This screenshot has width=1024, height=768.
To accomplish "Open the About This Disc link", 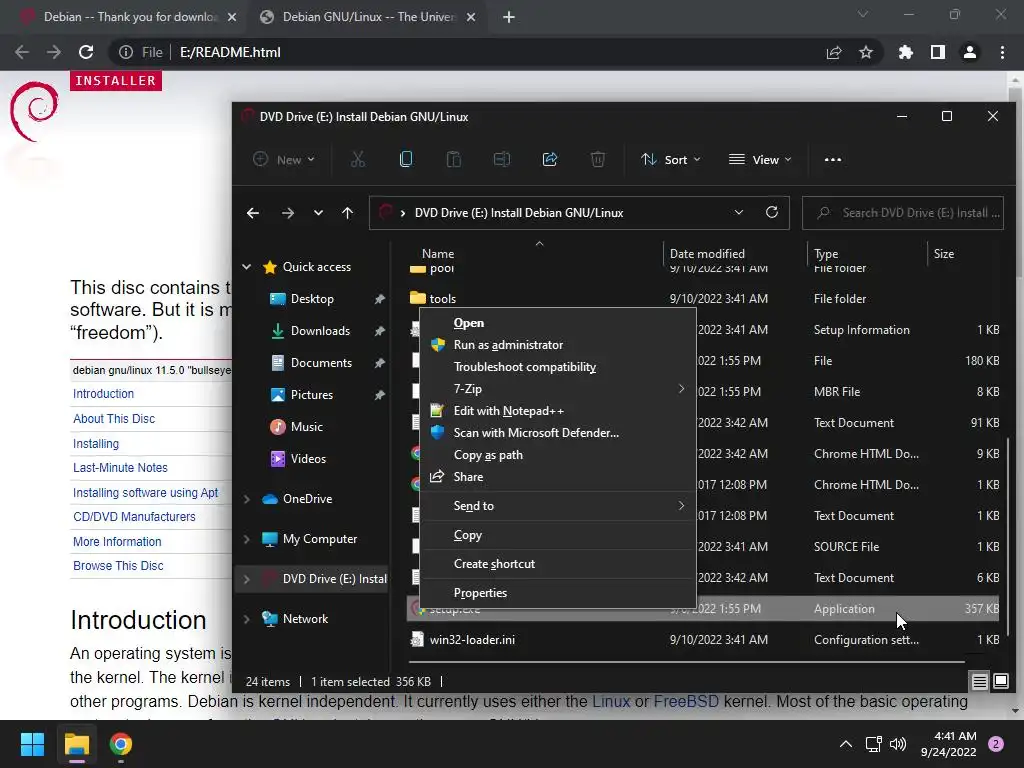I will [114, 419].
